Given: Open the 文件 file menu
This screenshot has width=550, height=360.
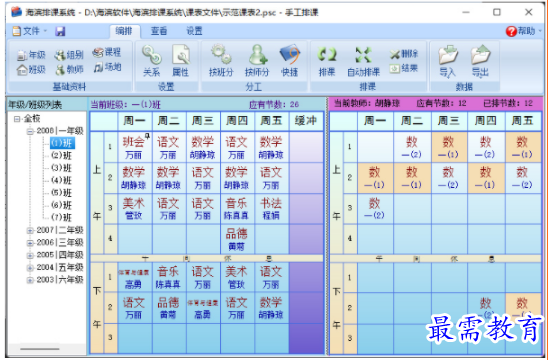Looking at the screenshot, I should pos(30,31).
